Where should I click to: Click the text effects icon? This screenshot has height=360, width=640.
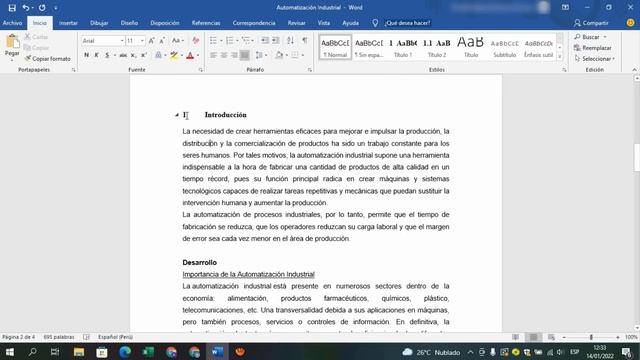pos(158,55)
